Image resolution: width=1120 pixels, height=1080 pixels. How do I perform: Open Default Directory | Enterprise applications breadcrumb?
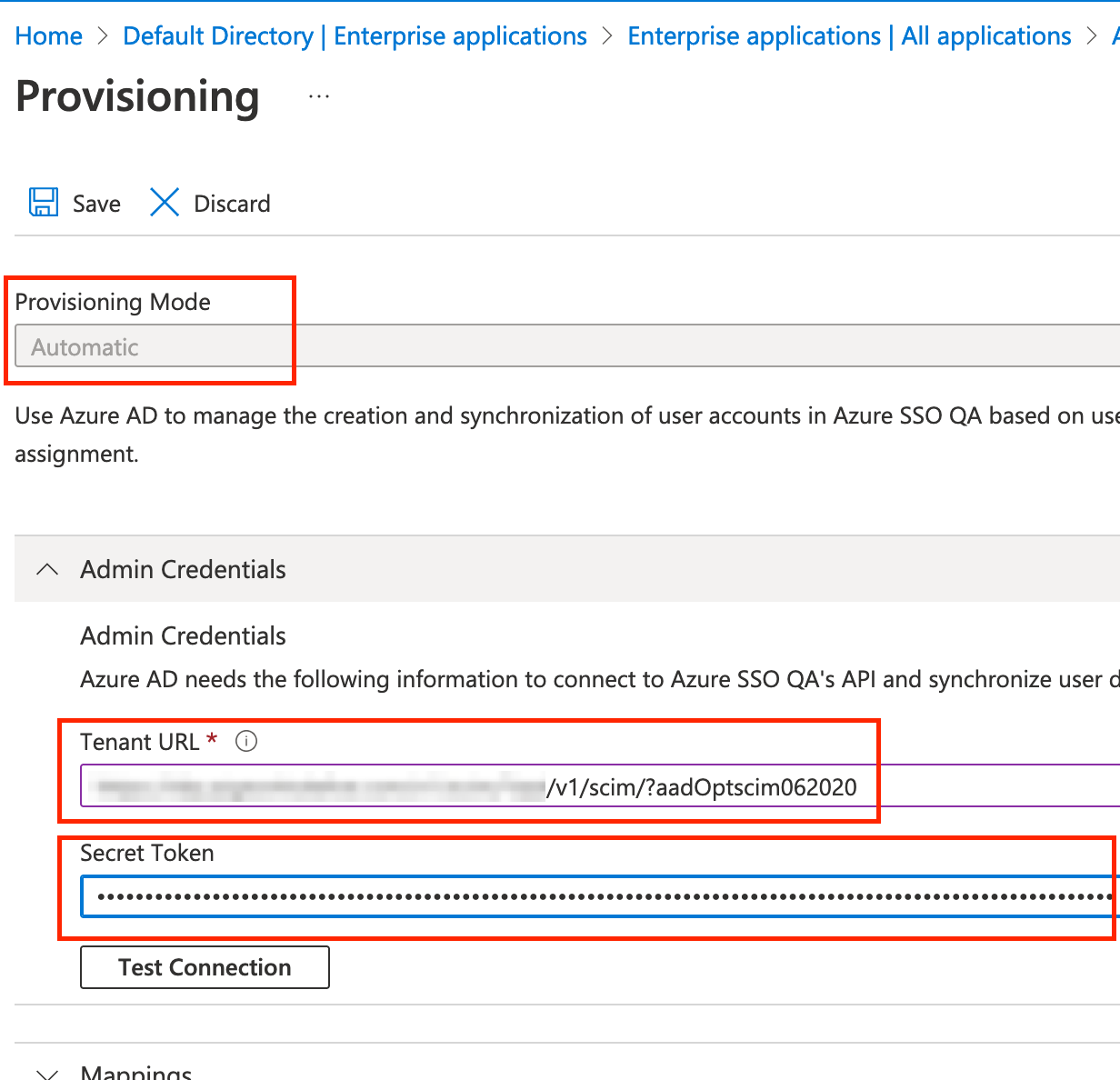355,36
